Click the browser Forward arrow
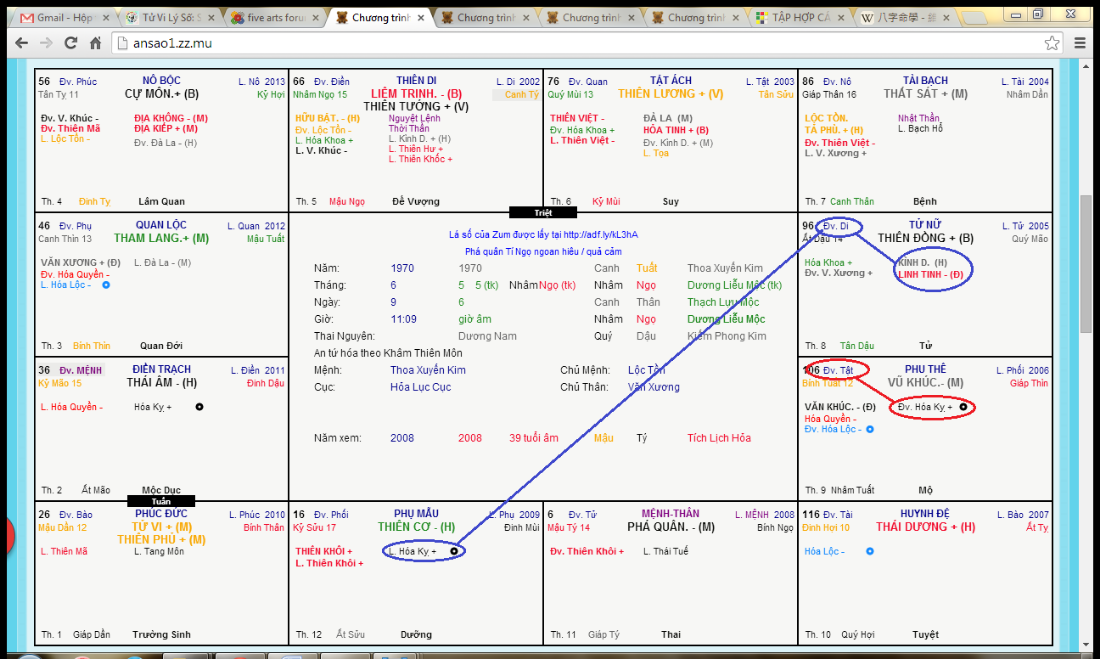 coord(46,43)
